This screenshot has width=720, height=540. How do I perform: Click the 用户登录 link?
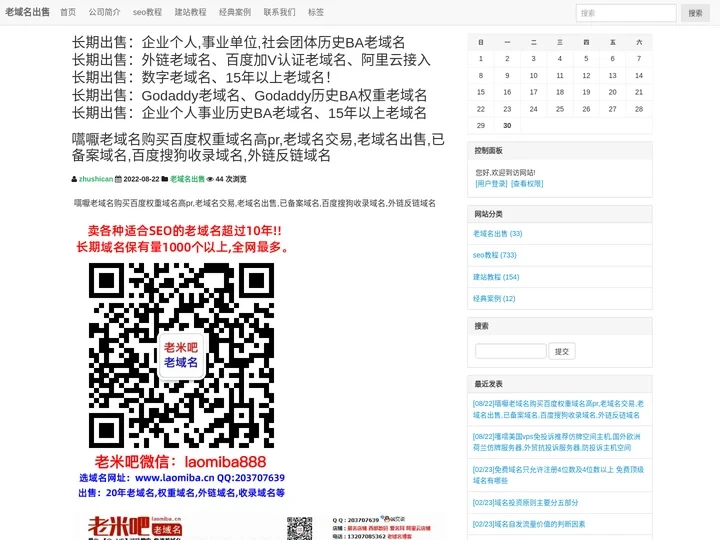491,184
